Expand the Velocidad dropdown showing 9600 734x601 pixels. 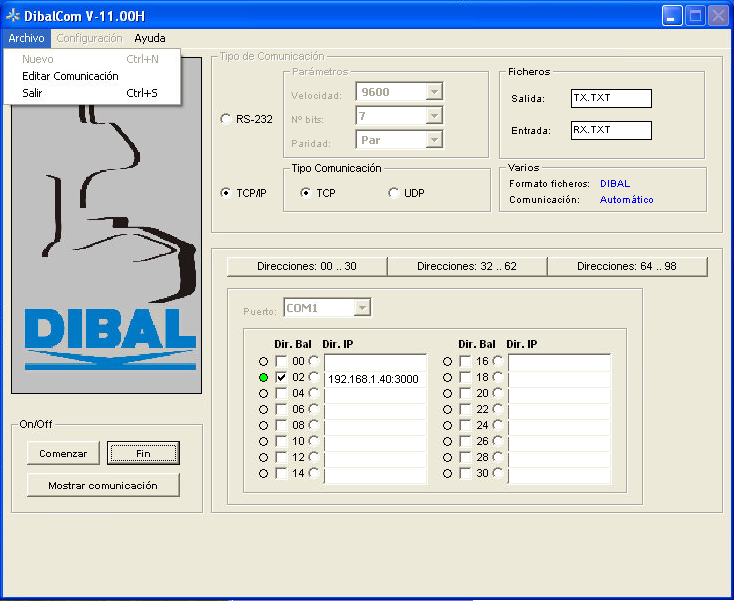click(434, 92)
